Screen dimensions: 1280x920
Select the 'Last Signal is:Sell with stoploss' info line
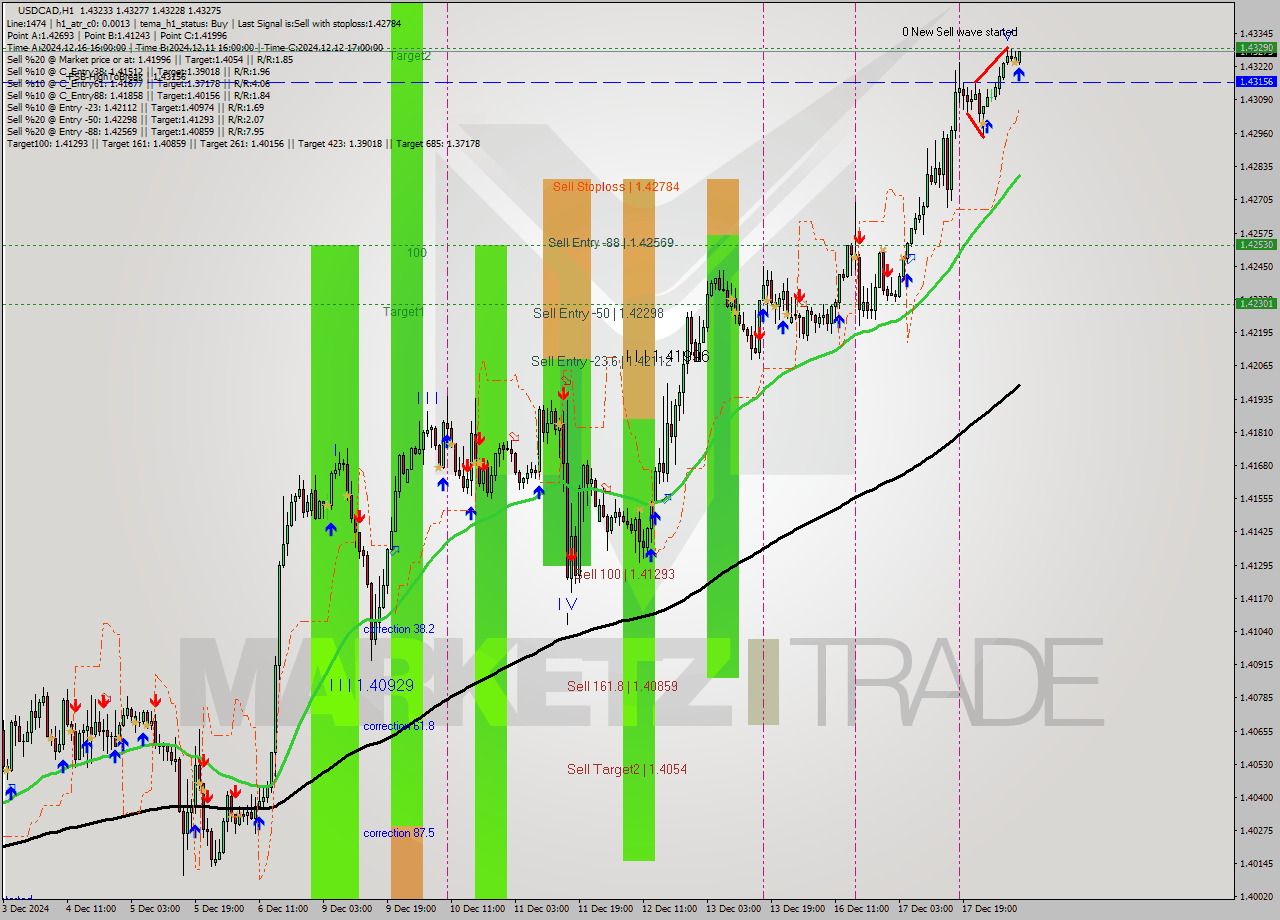321,23
